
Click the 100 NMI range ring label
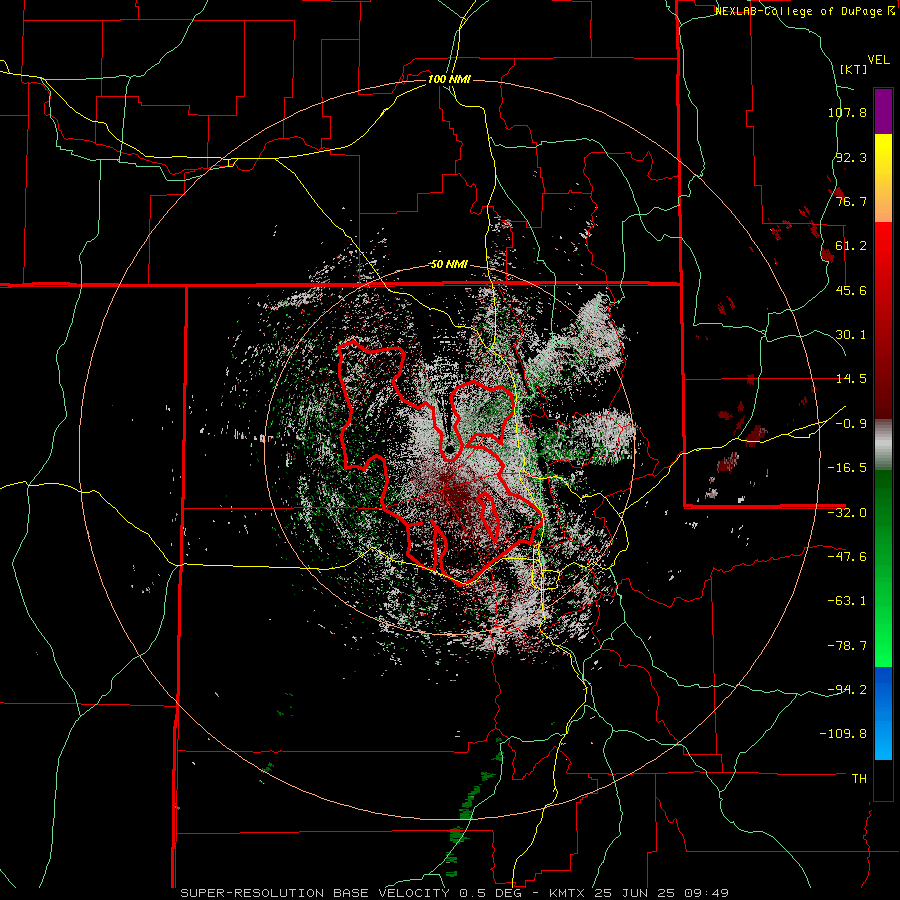point(449,79)
